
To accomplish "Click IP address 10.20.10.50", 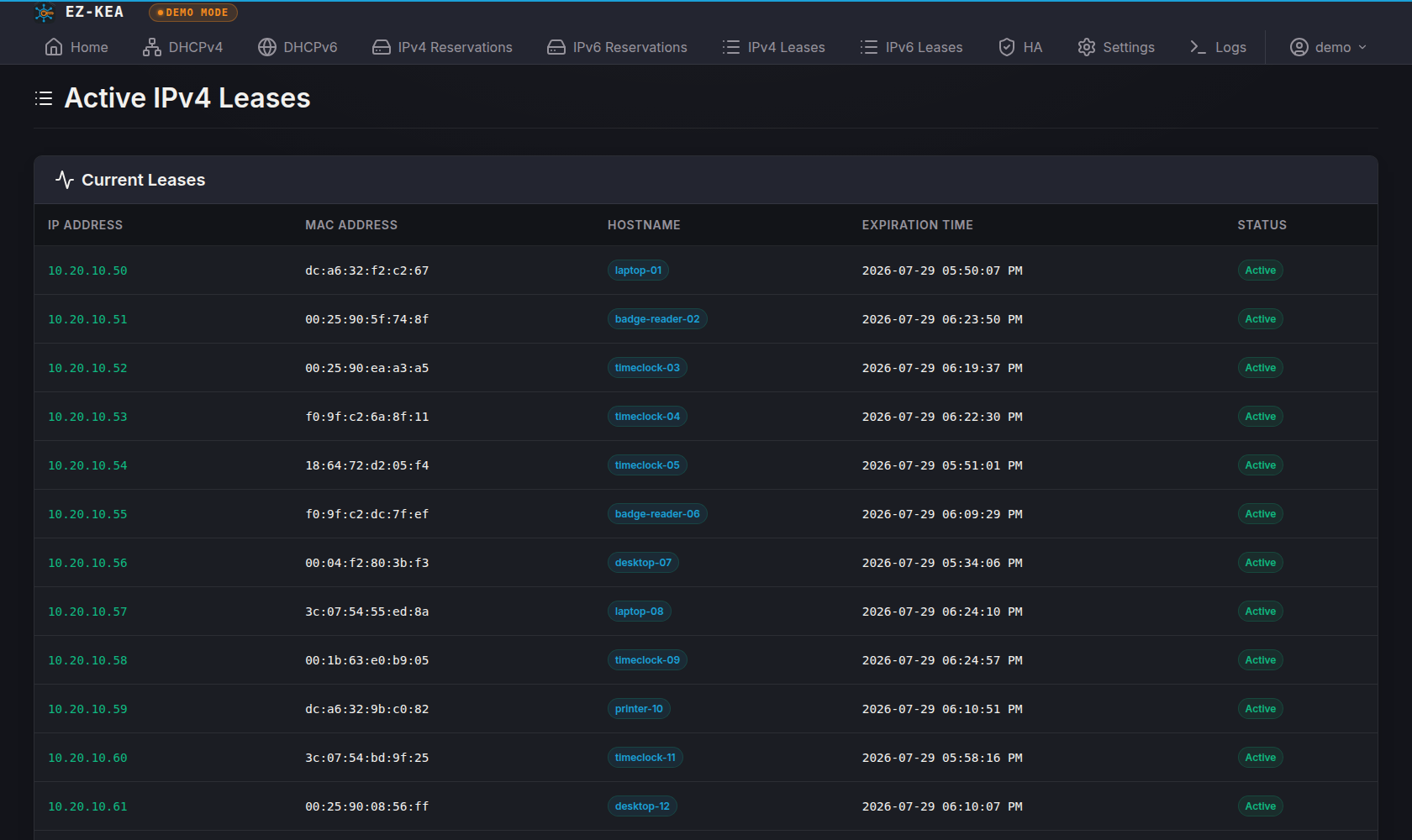I will [x=87, y=270].
